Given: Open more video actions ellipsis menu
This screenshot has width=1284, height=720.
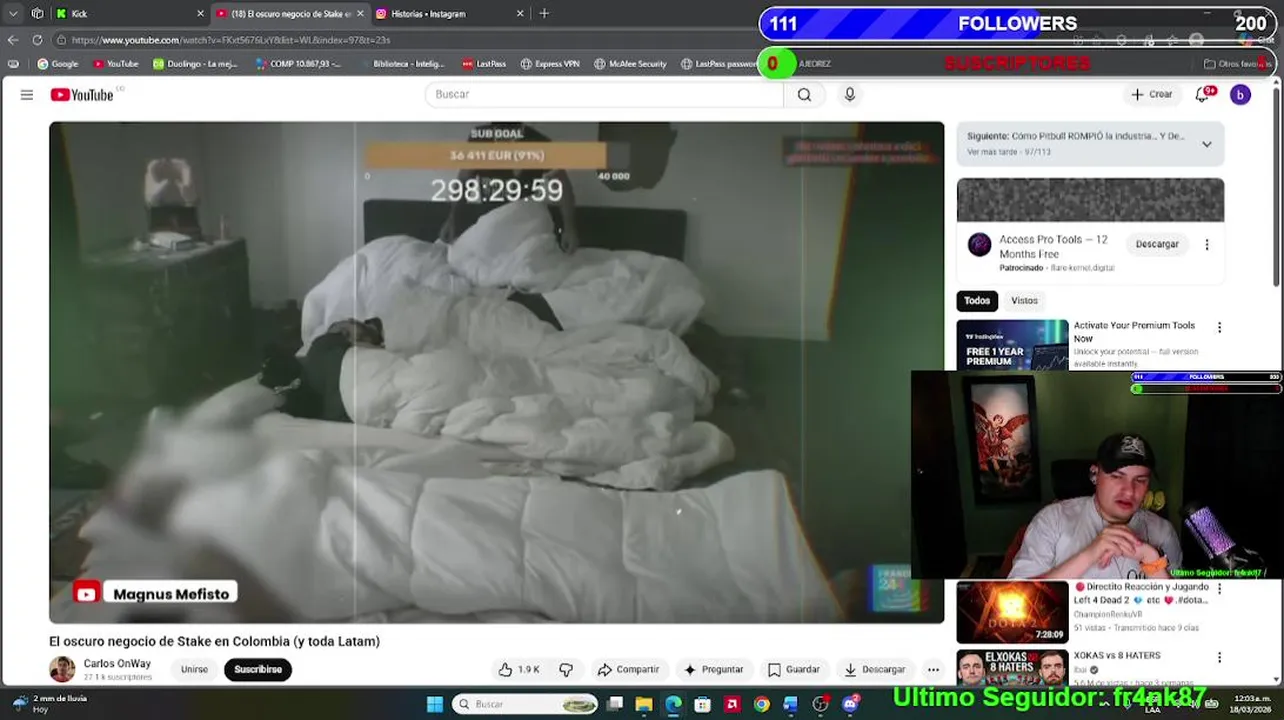Looking at the screenshot, I should click(933, 670).
